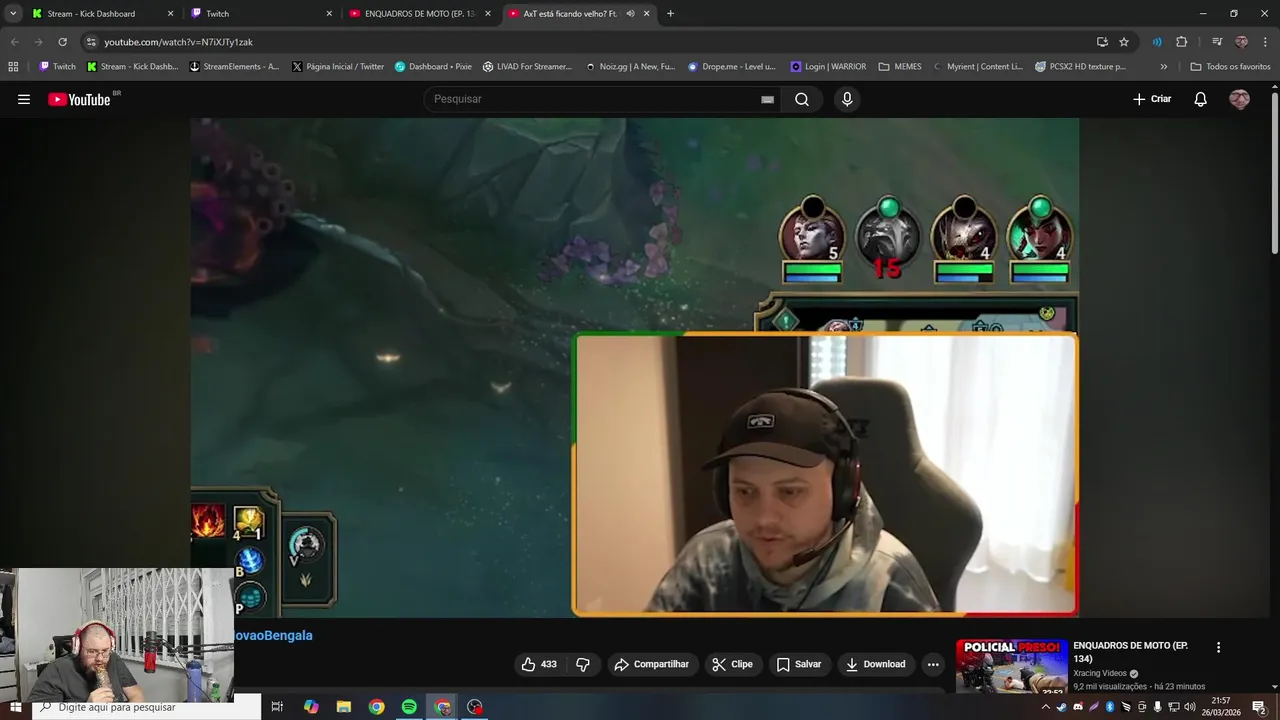Screen dimensions: 1280x720
Task: Start voice search with microphone icon
Action: coord(847,99)
